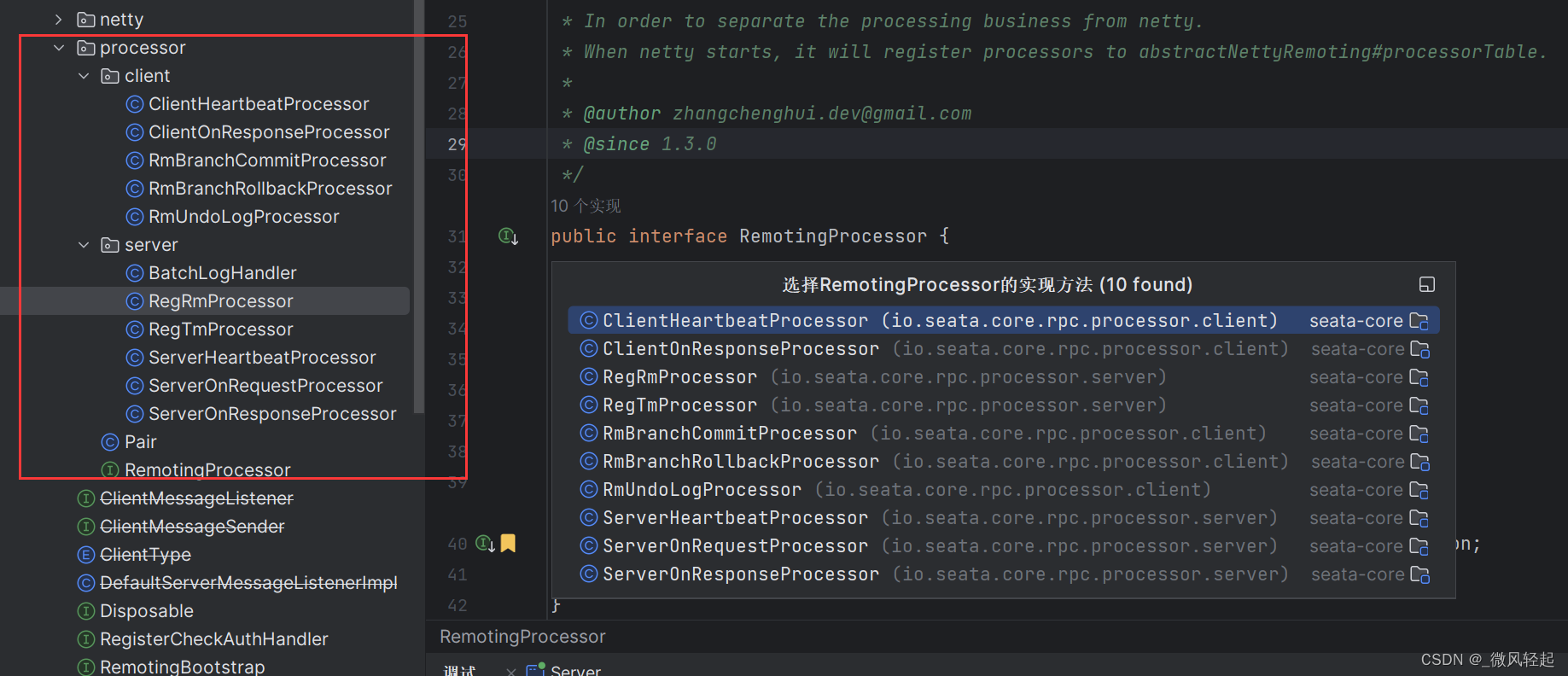1568x676 pixels.
Task: Collapse the server folder chevron
Action: pos(83,245)
